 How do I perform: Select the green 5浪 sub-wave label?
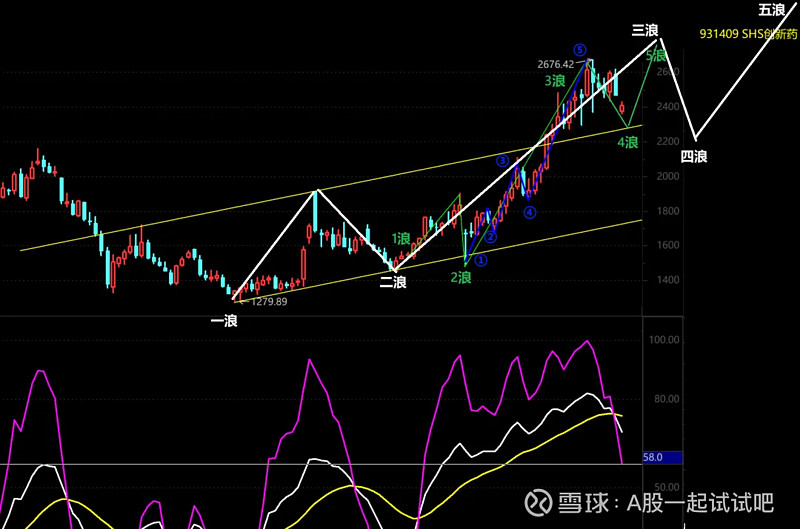point(656,56)
